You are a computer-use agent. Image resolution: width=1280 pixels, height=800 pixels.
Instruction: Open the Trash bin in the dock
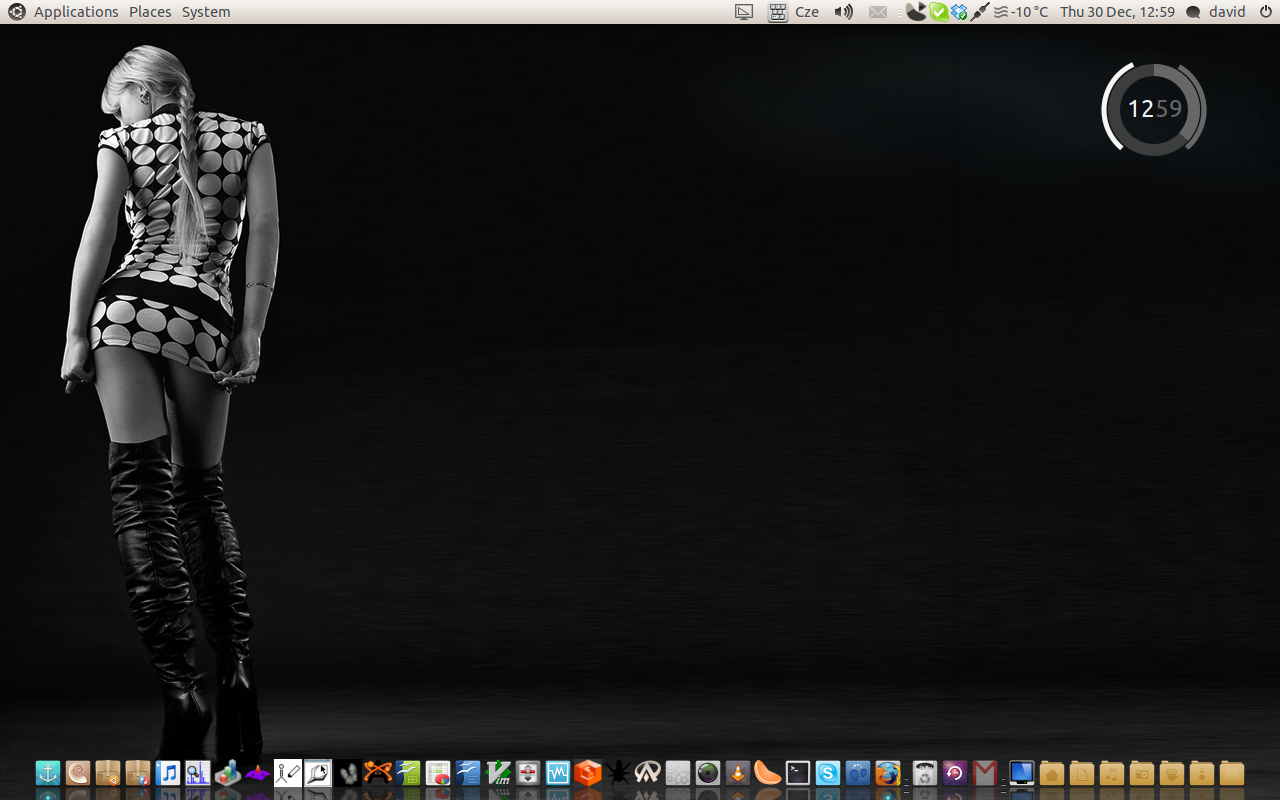click(925, 773)
